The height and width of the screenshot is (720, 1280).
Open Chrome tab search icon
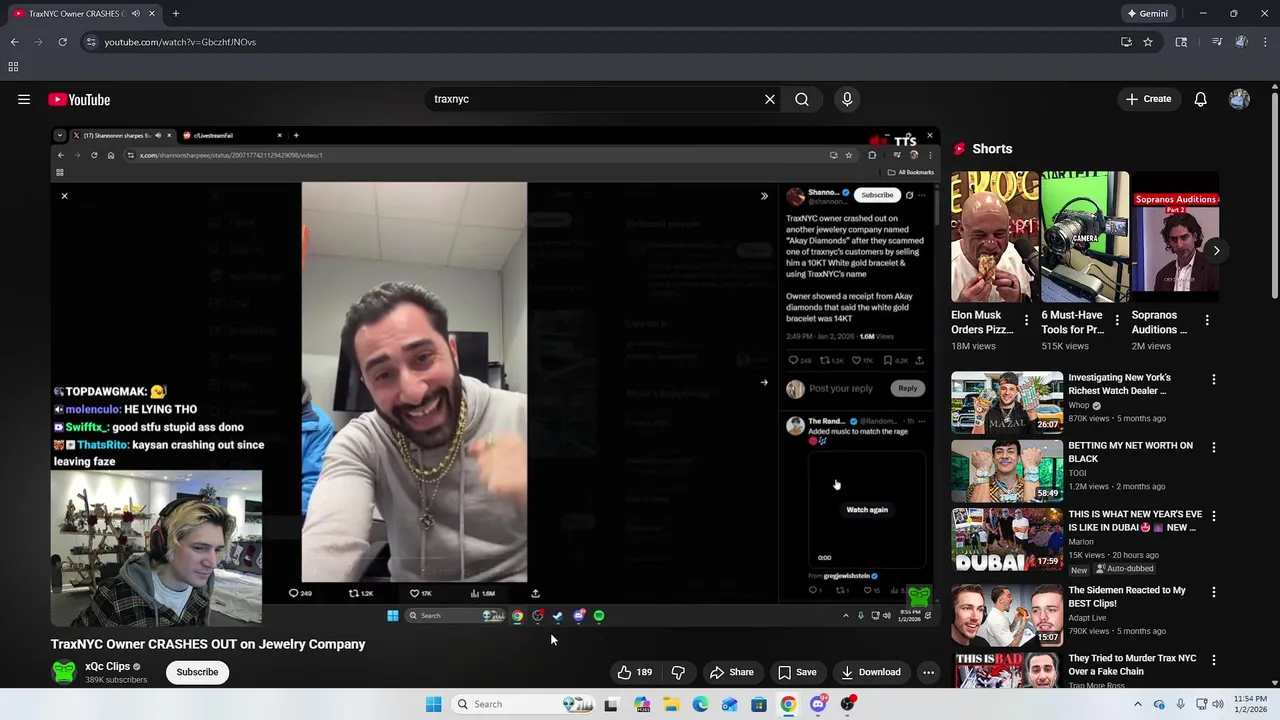click(x=1181, y=42)
